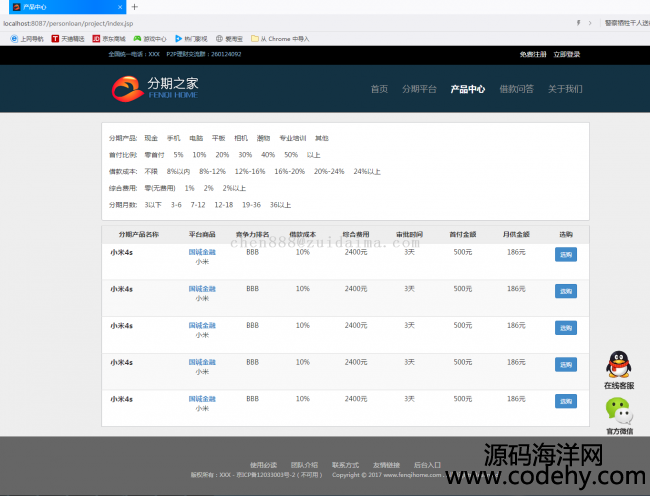Filter products by 现金
This screenshot has height=496, width=650.
(x=151, y=138)
